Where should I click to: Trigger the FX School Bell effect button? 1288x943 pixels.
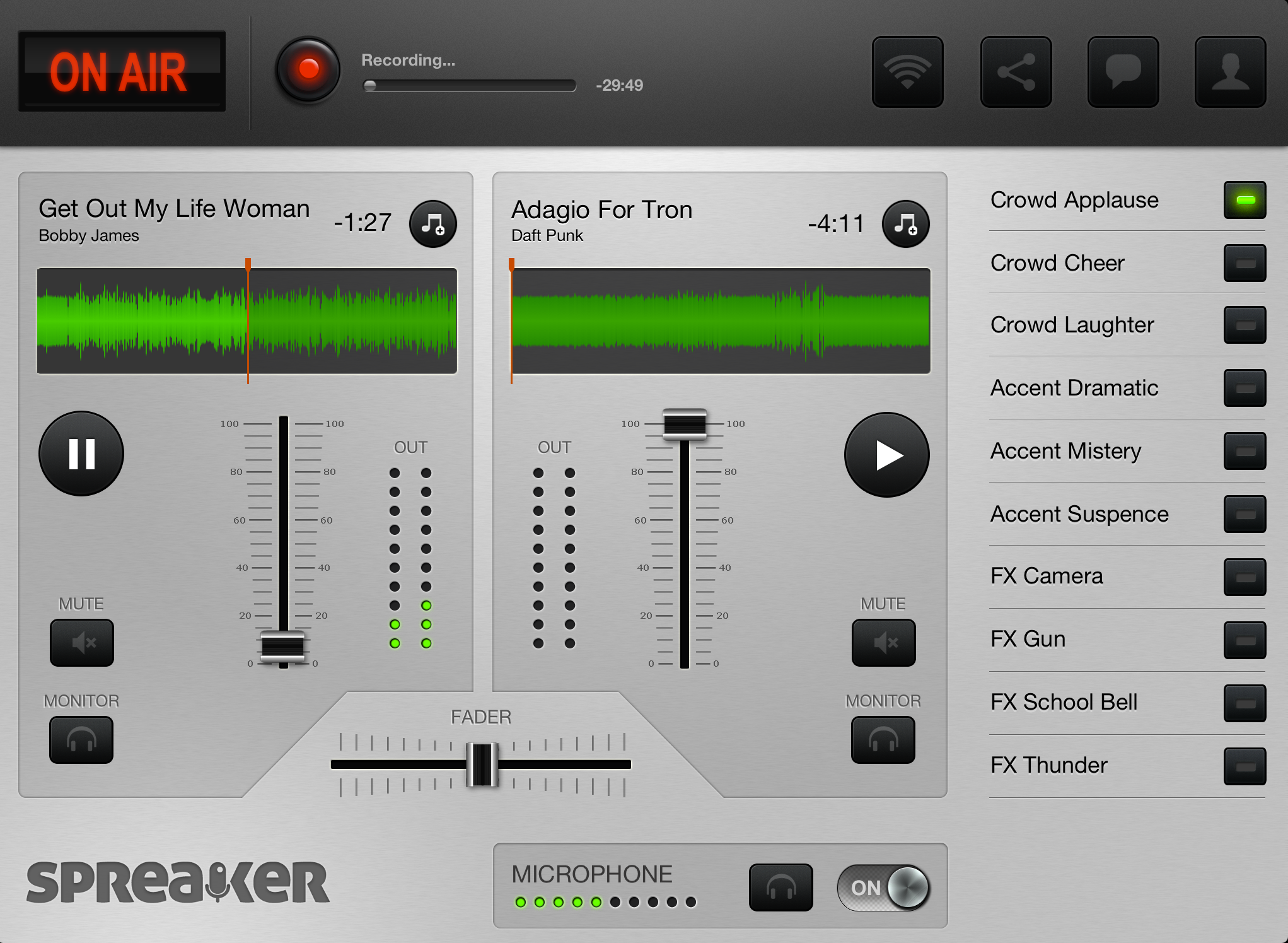tap(1245, 703)
